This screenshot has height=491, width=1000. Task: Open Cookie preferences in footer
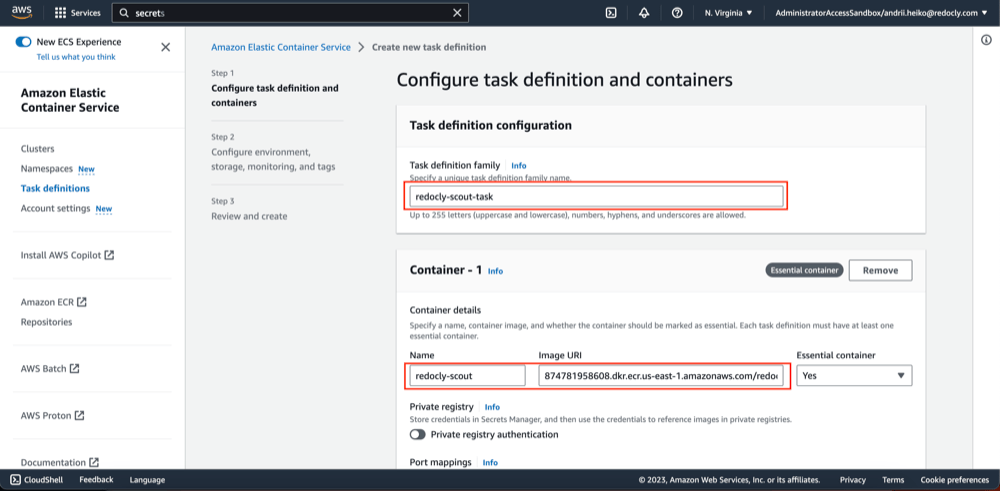click(x=955, y=480)
